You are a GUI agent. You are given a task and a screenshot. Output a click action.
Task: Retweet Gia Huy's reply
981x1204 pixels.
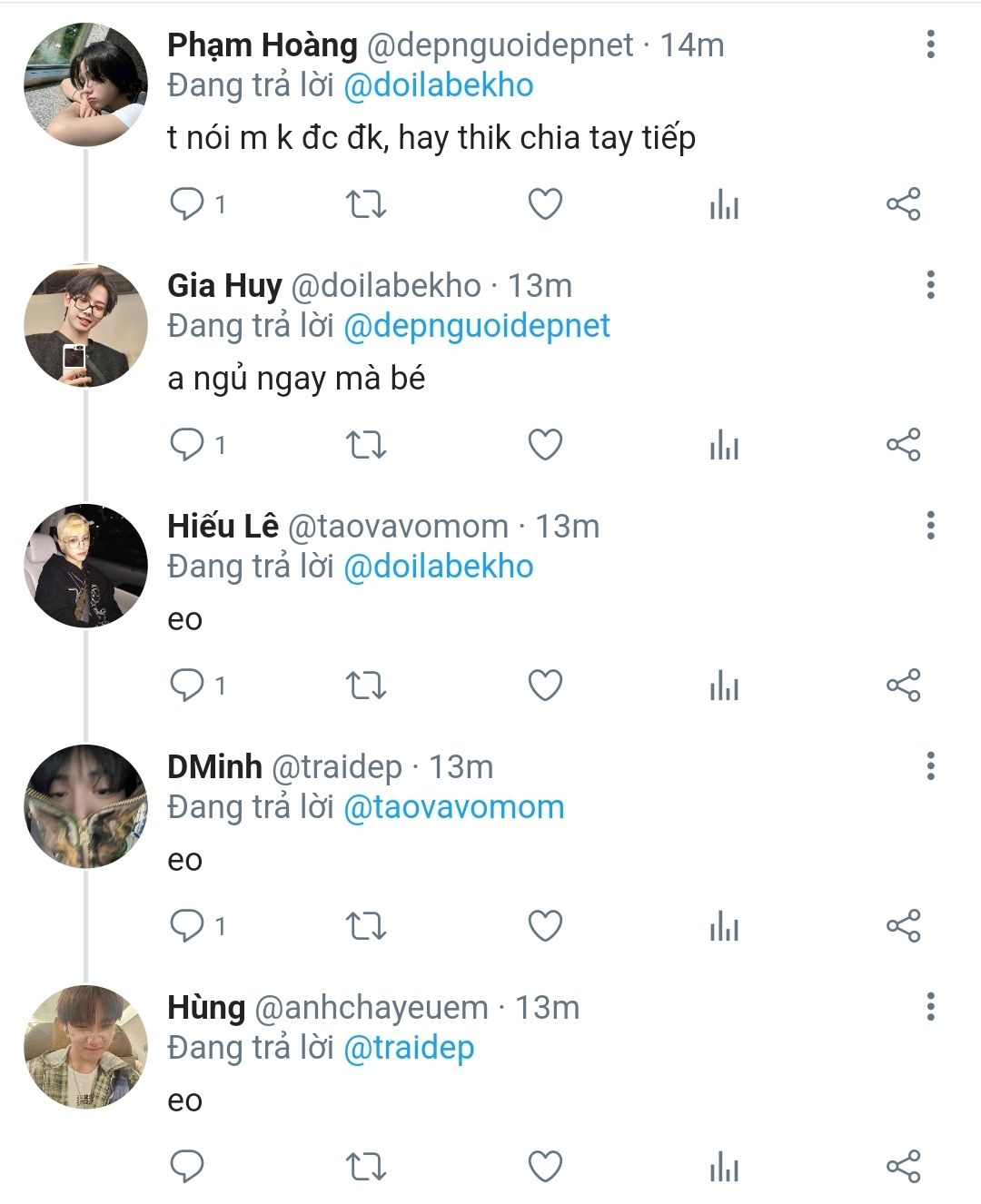click(366, 445)
